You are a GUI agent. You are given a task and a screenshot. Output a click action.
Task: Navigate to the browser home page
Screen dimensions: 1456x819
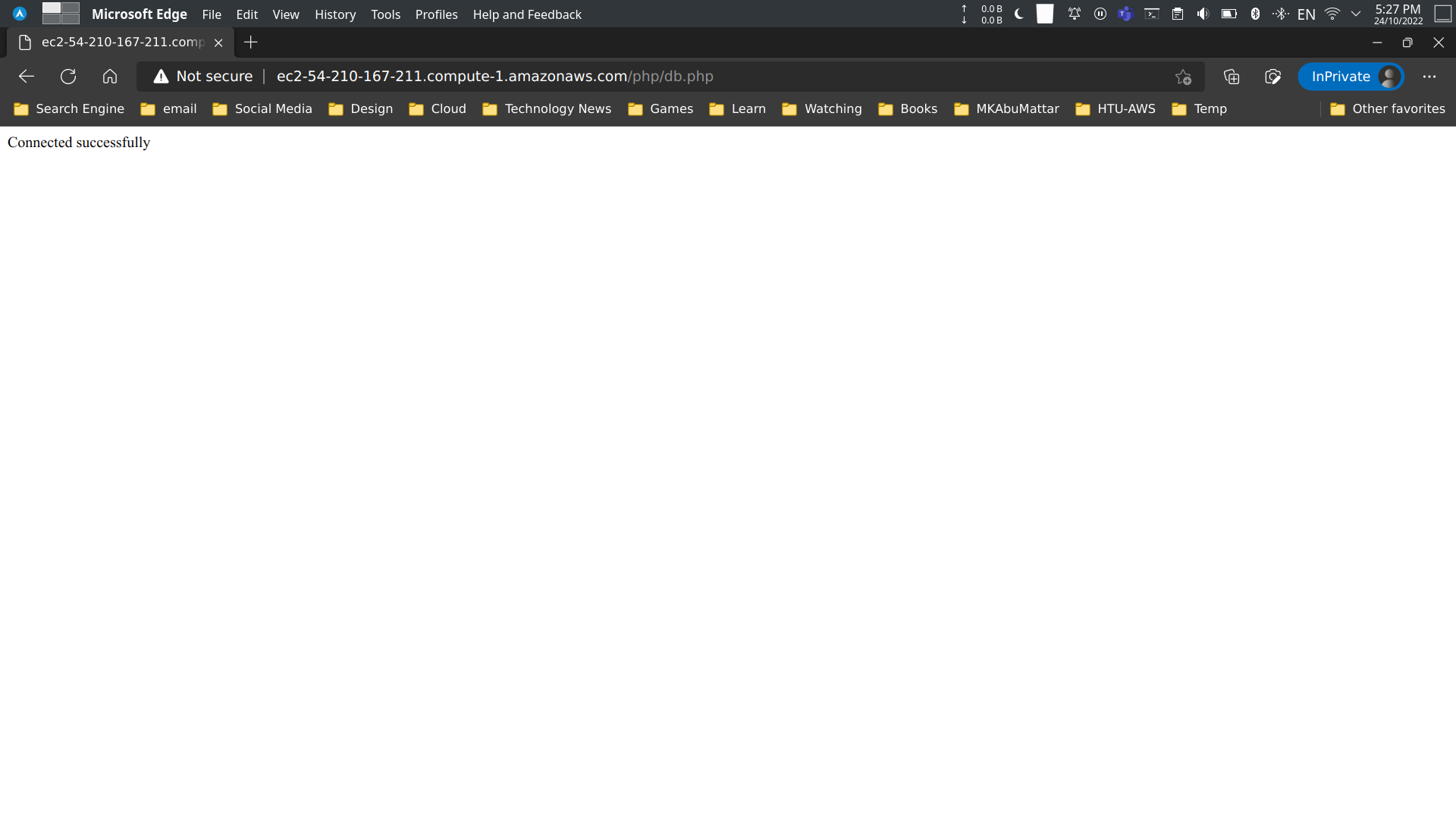coord(110,77)
